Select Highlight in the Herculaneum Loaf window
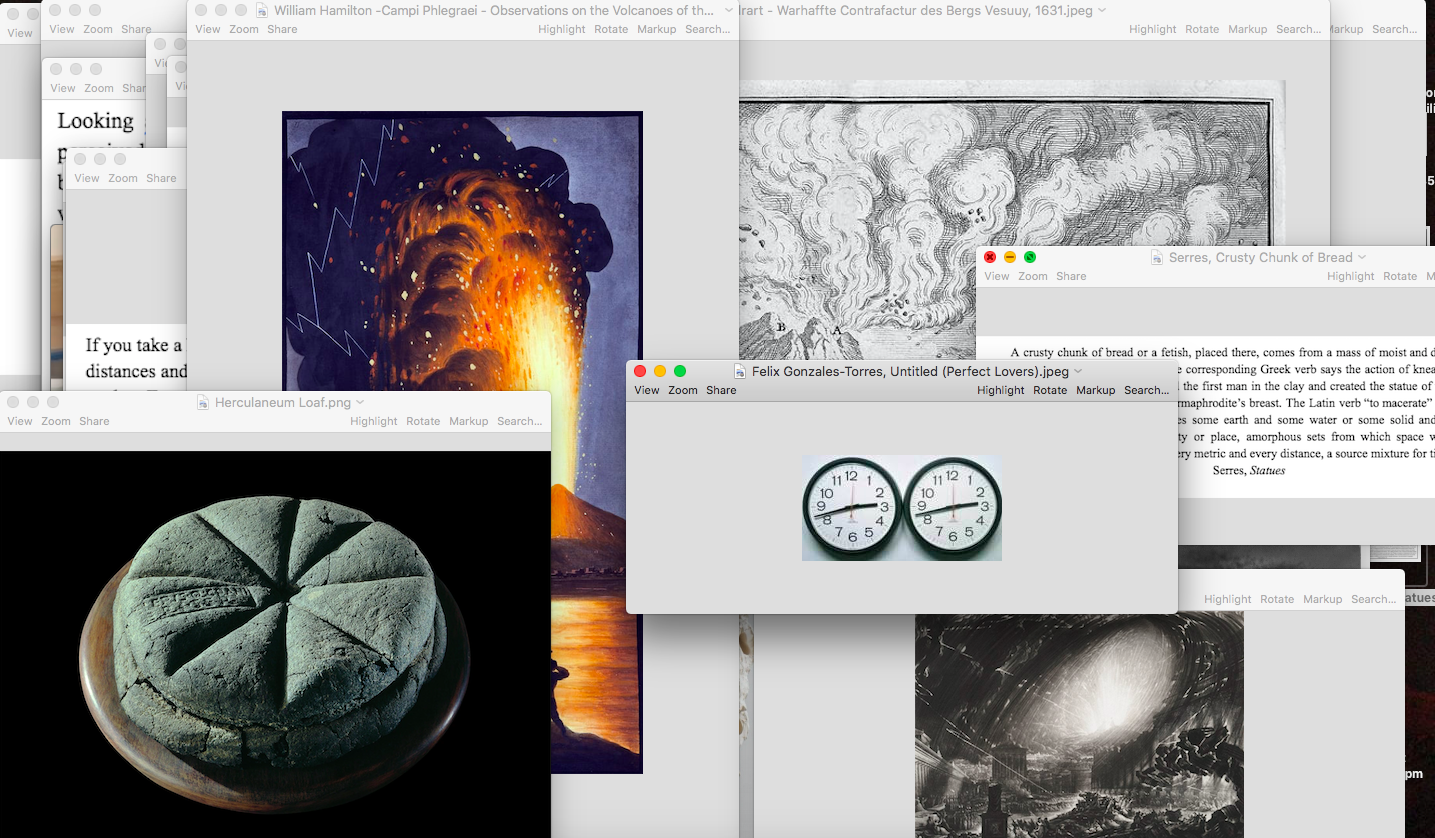The width and height of the screenshot is (1435, 838). click(x=374, y=421)
